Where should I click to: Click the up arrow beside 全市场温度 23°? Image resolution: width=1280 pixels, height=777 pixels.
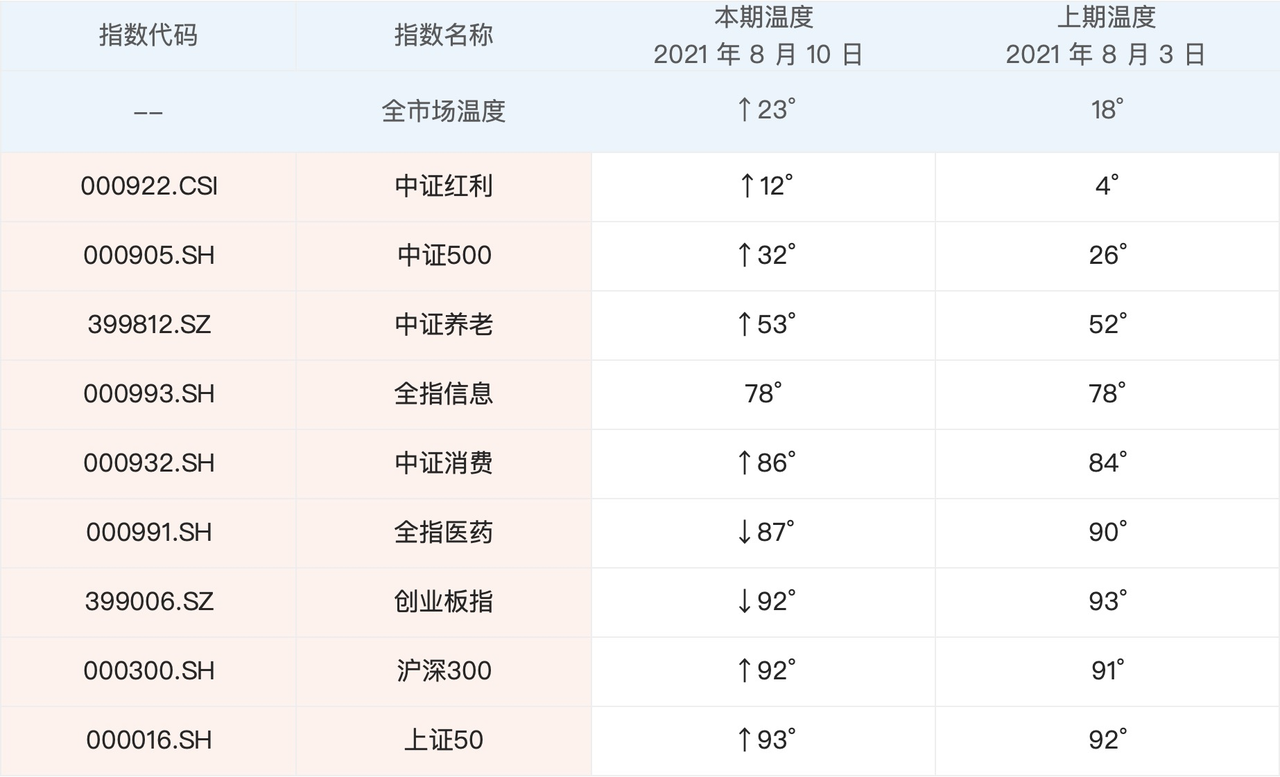[744, 110]
